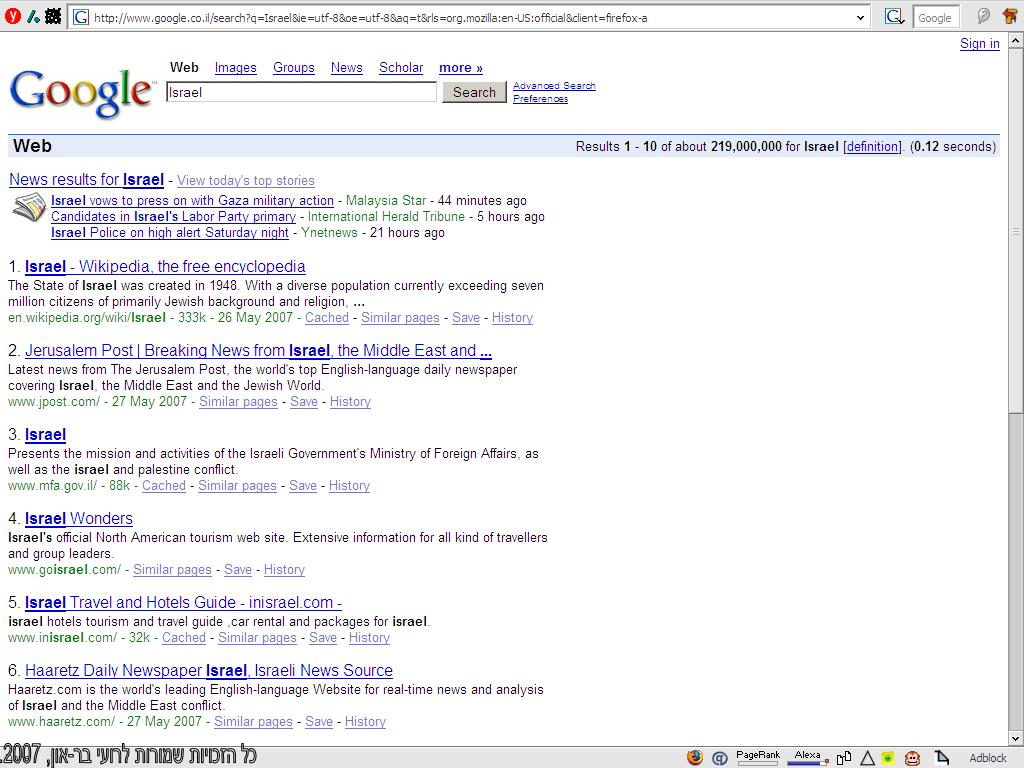Screen dimensions: 1024x768
Task: Click the Adblock status bar label
Action: click(x=987, y=758)
